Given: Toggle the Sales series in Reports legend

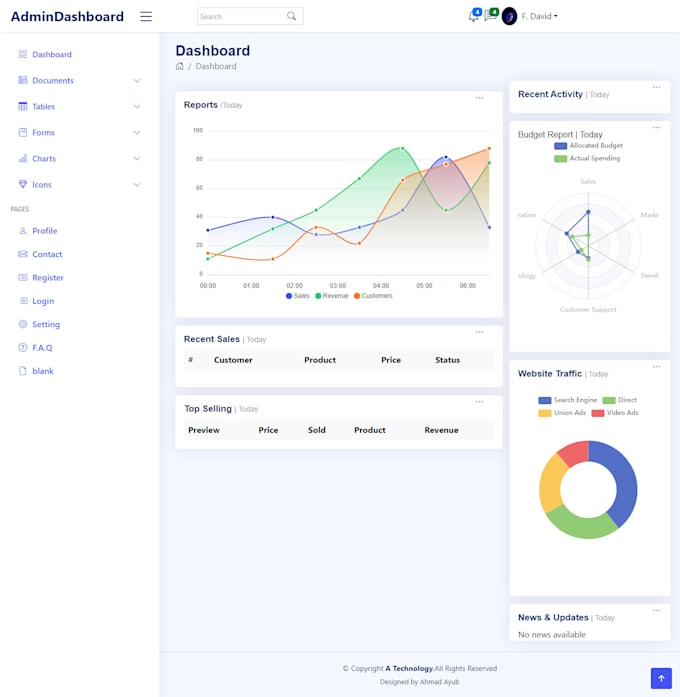Looking at the screenshot, I should tap(298, 296).
